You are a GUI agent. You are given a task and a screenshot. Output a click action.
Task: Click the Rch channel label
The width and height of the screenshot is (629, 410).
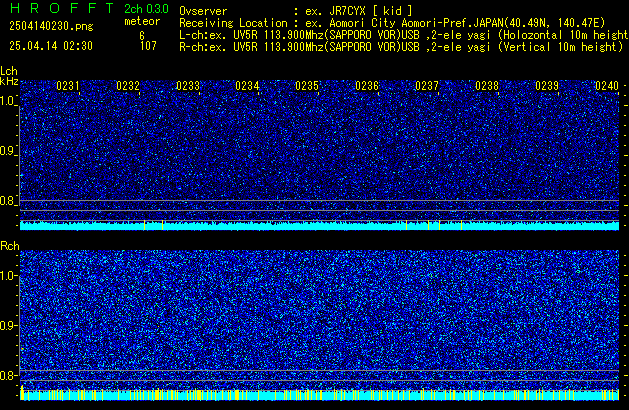click(x=10, y=246)
